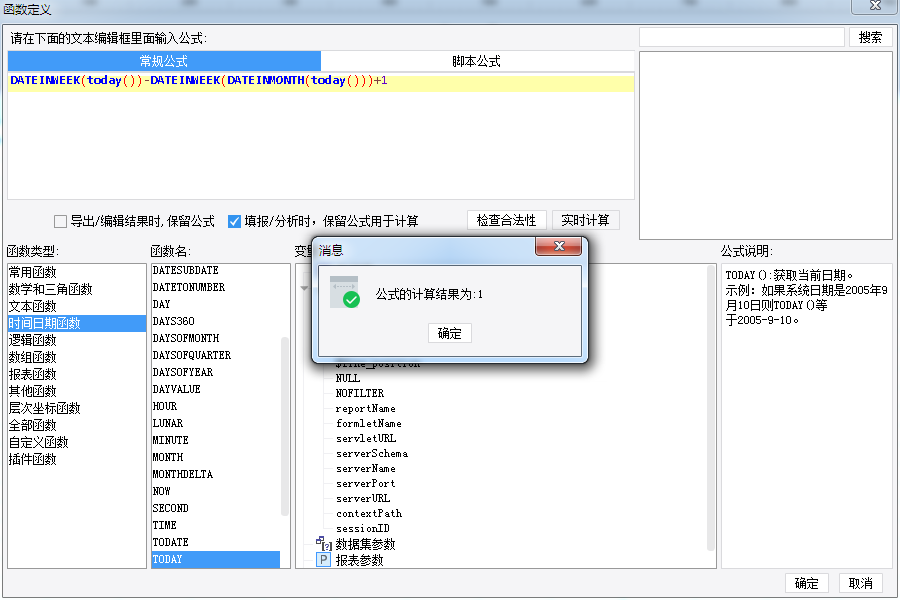Viewport: 900px width, 600px height.
Task: Select DAY function name
Action: coord(216,304)
